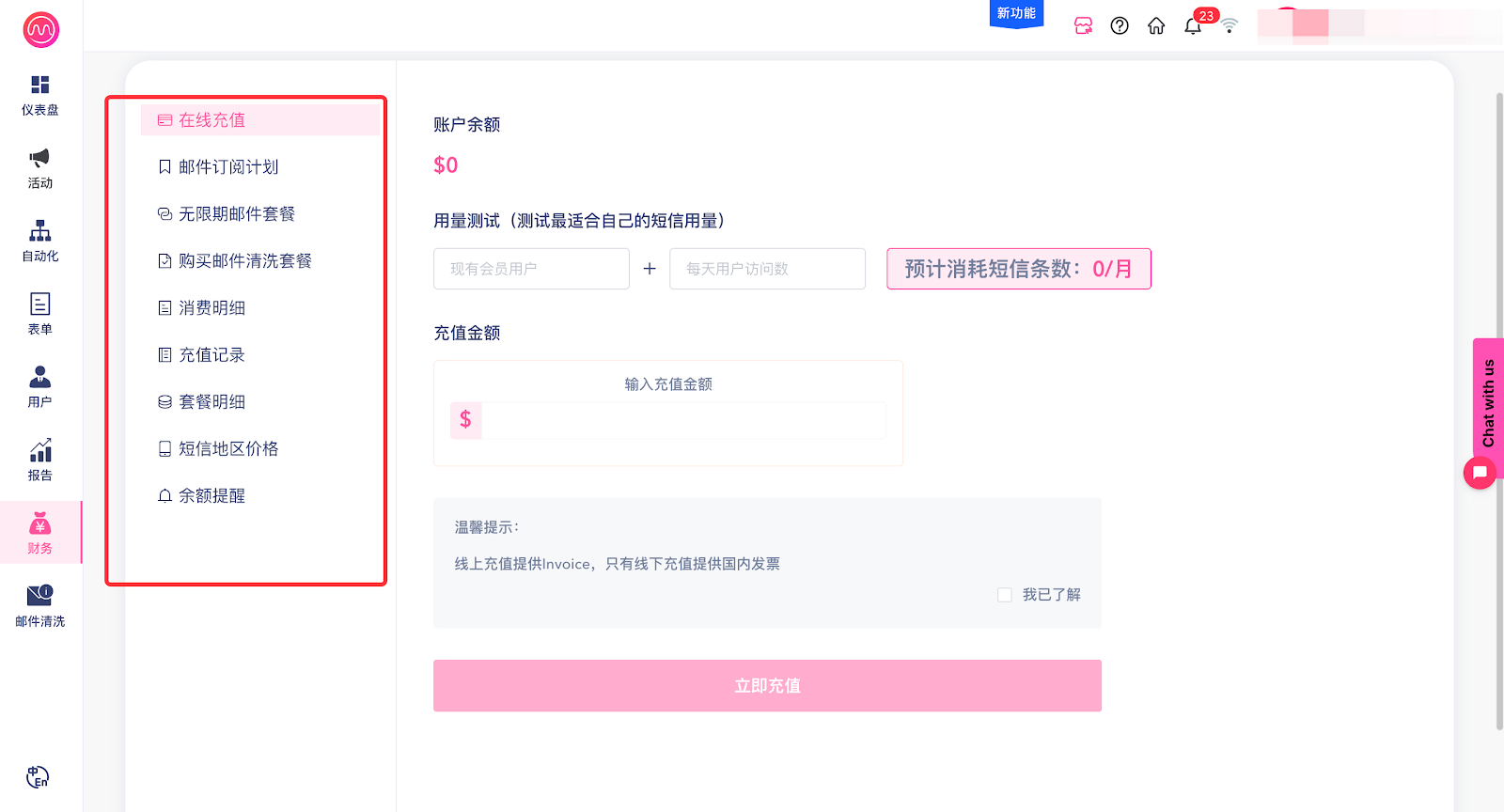Open the Chat with us widget
The height and width of the screenshot is (812, 1504).
pos(1487,404)
